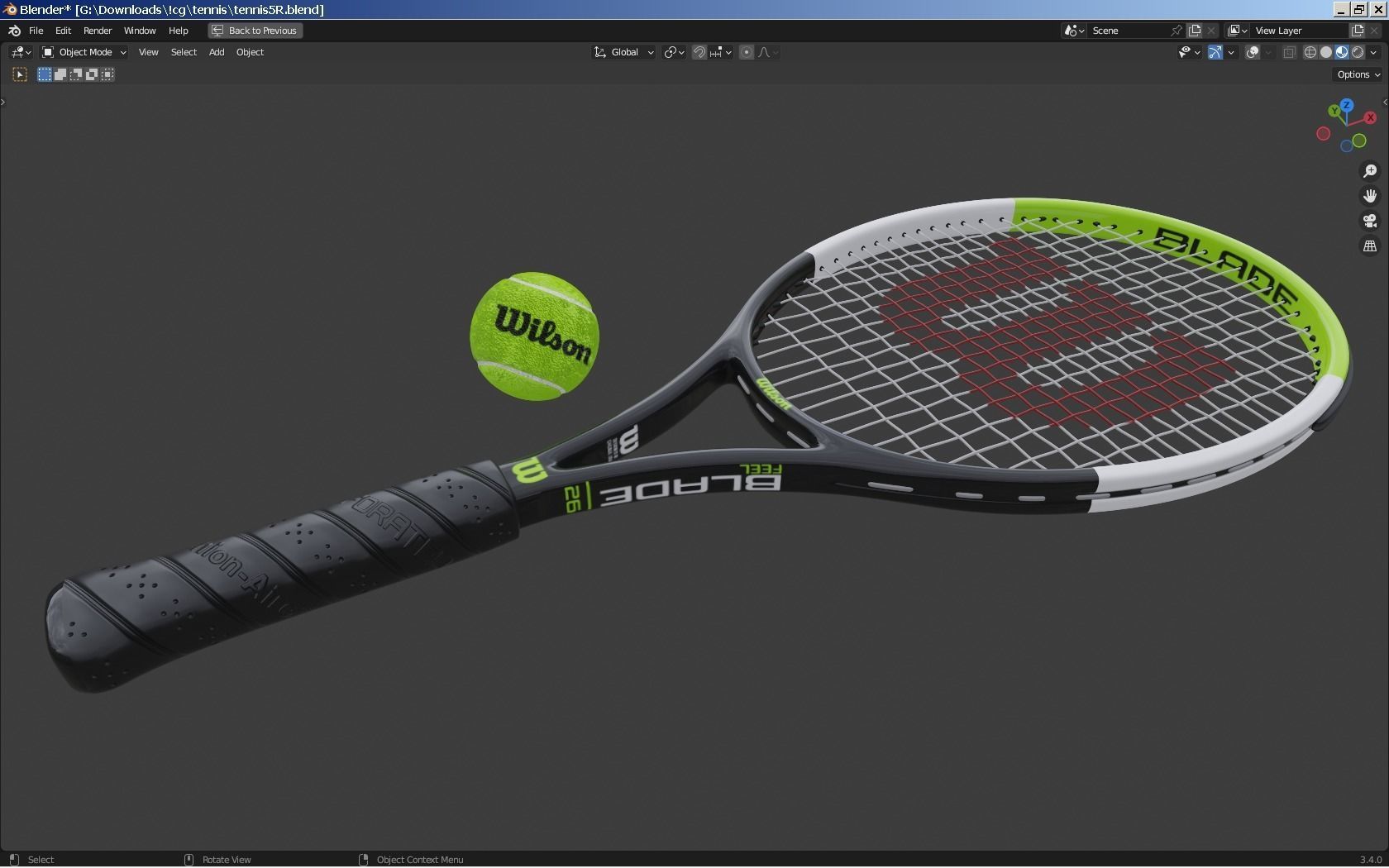Click the 3.4.0 version text
The width and height of the screenshot is (1389, 868).
tap(1370, 860)
